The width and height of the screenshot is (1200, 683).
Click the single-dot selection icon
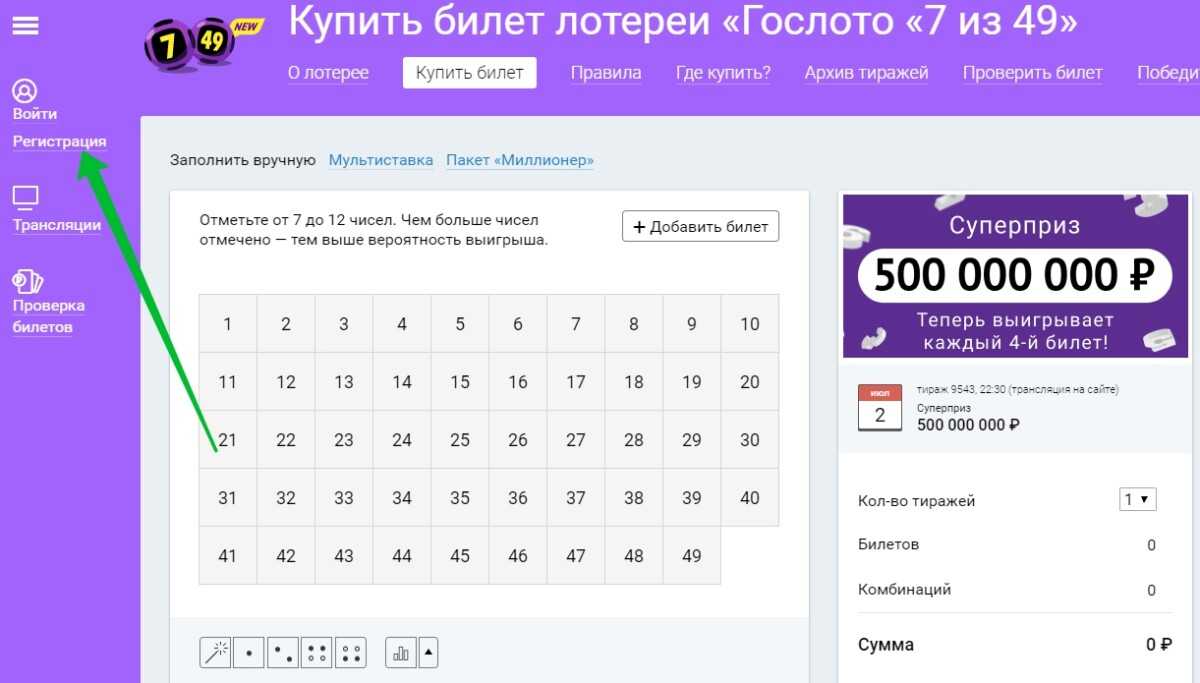[x=249, y=653]
